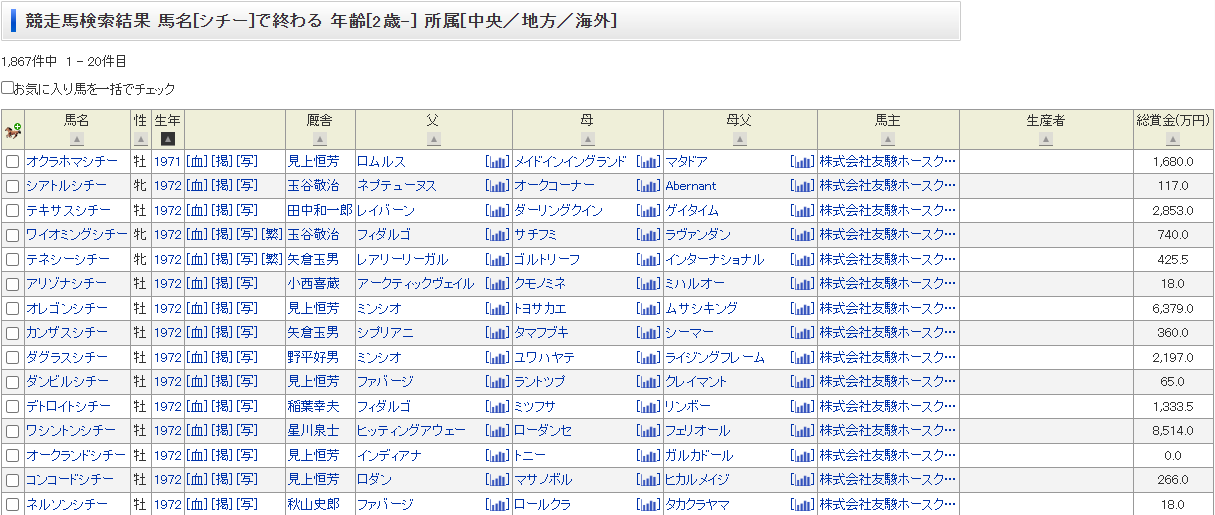Mark checkbox for アリゾナシチー row
Image resolution: width=1215 pixels, height=515 pixels.
click(x=13, y=284)
